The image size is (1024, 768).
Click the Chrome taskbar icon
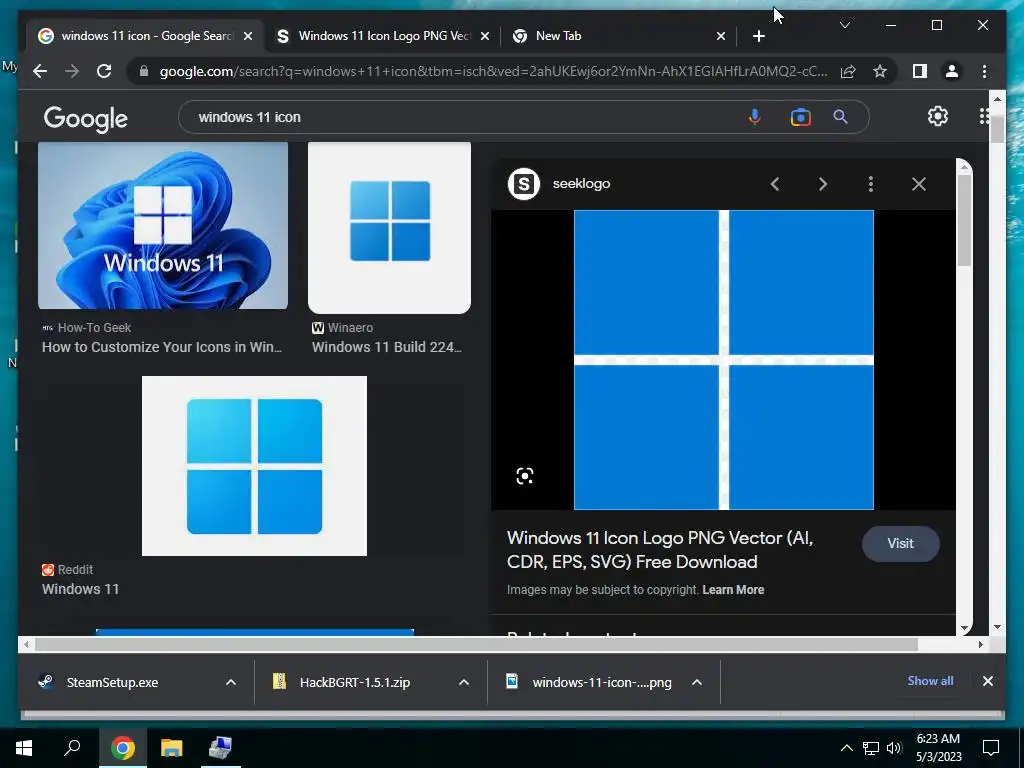122,748
